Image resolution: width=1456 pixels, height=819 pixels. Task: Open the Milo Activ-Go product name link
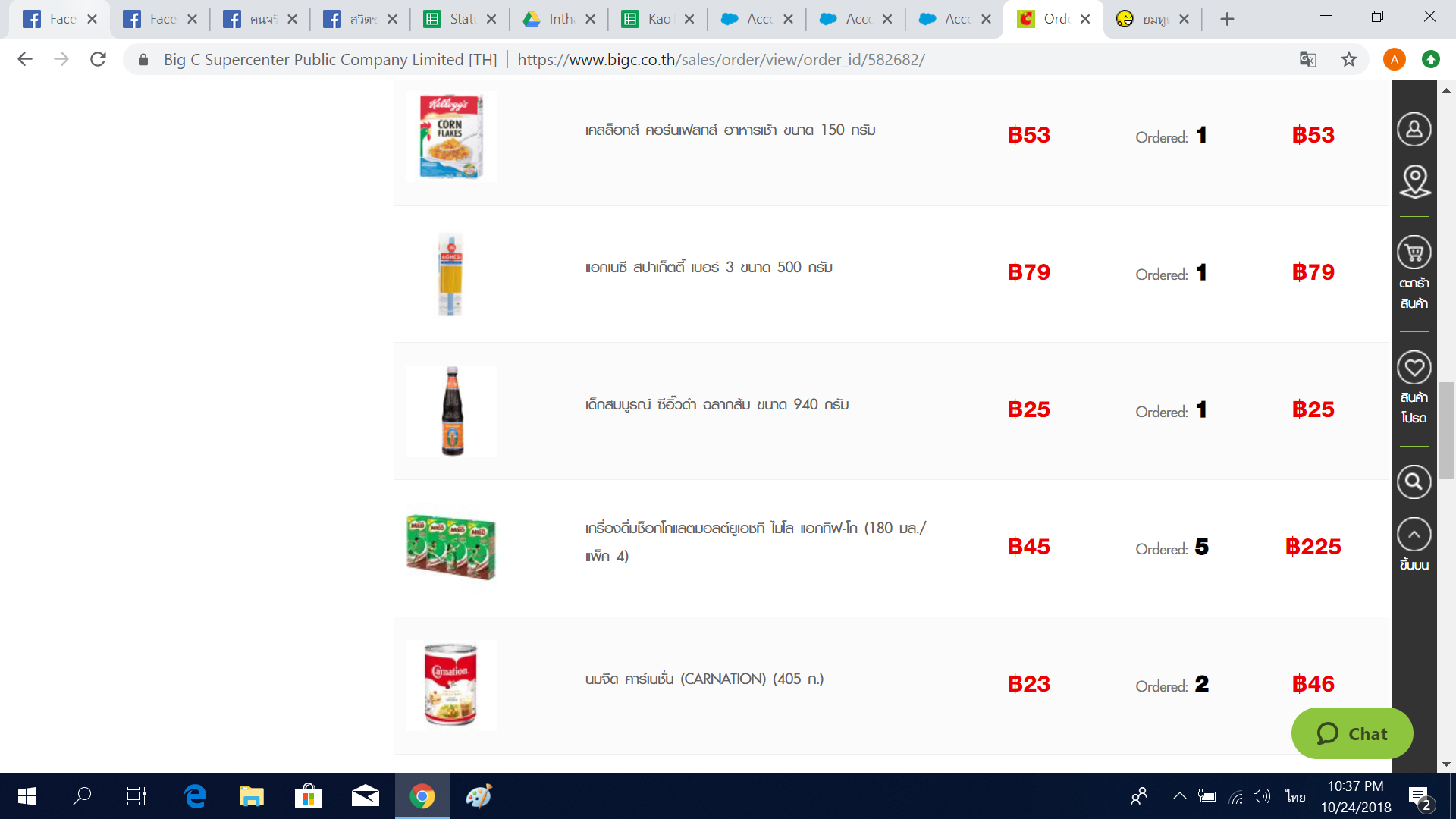click(755, 541)
